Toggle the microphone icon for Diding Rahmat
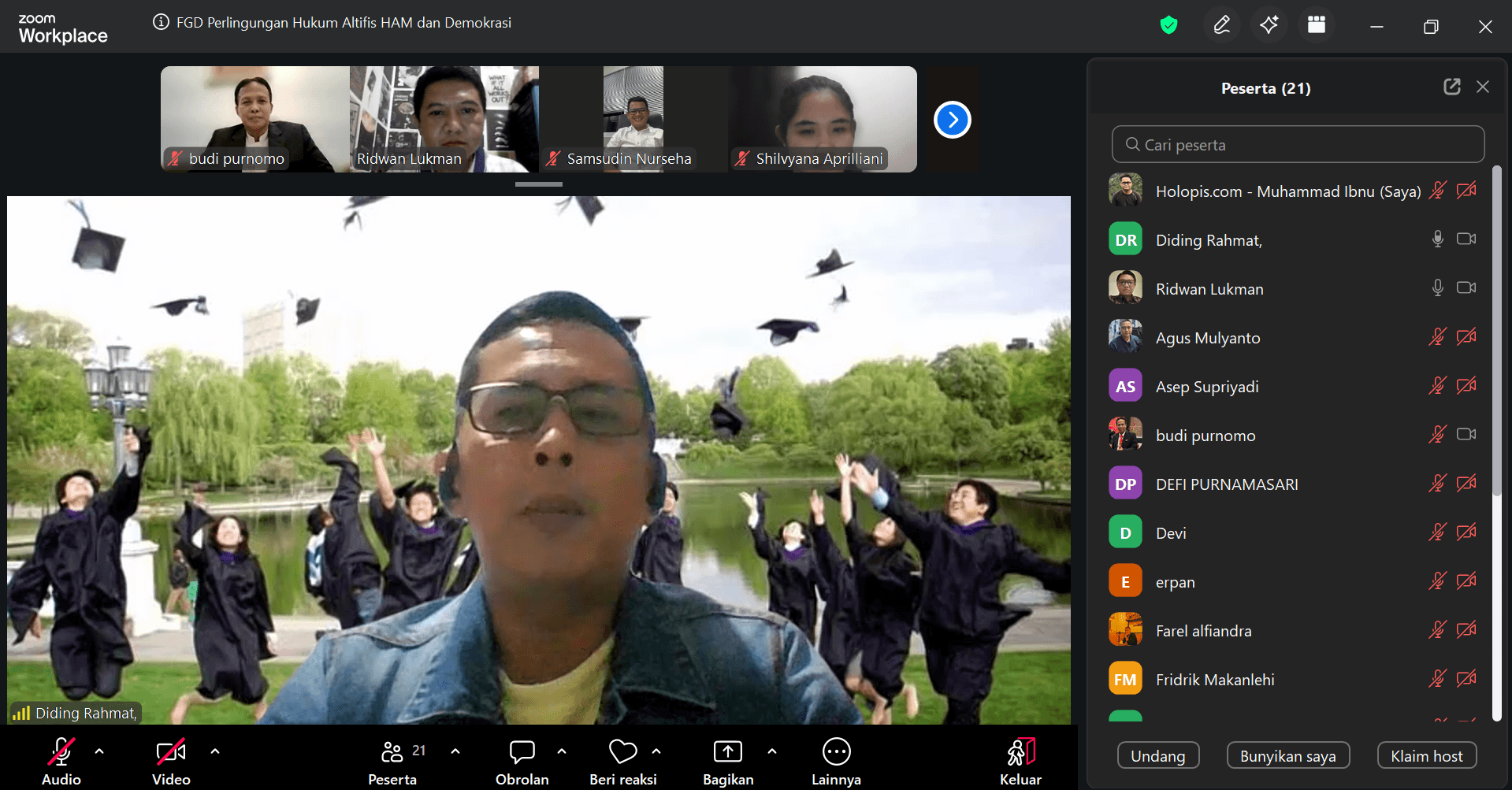 coord(1437,239)
